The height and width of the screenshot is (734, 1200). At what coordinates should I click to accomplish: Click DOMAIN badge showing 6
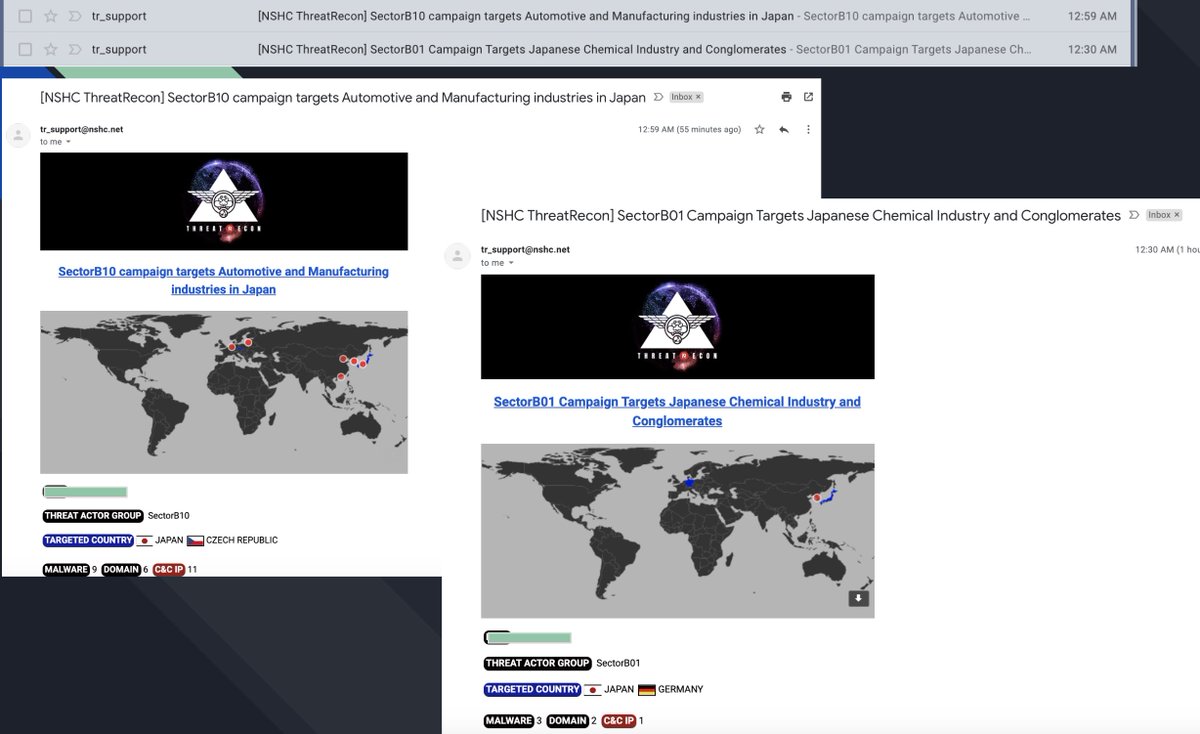coord(120,569)
